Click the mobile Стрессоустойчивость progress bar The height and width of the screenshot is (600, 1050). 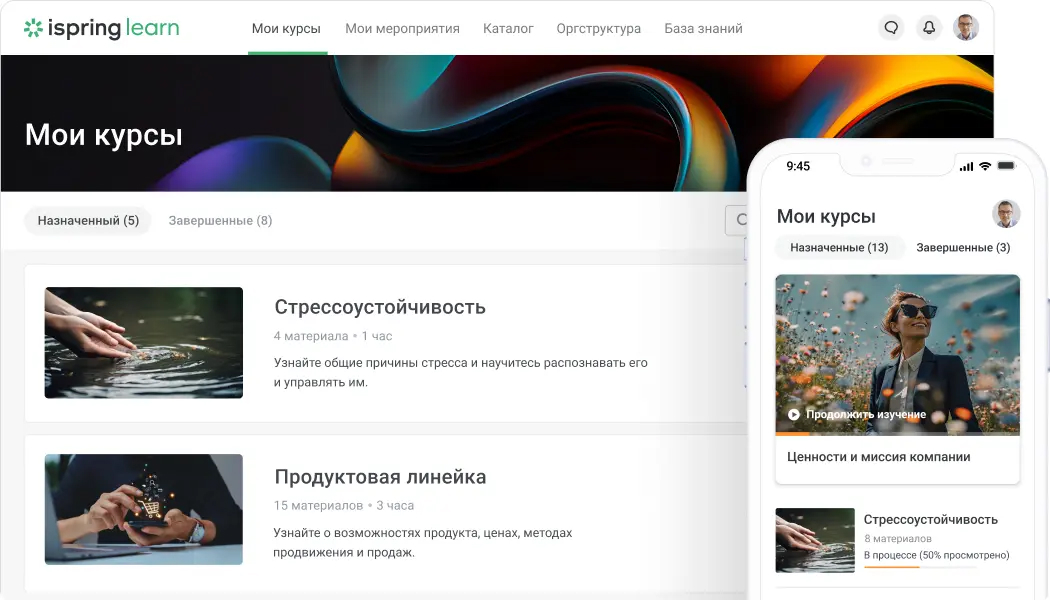920,567
